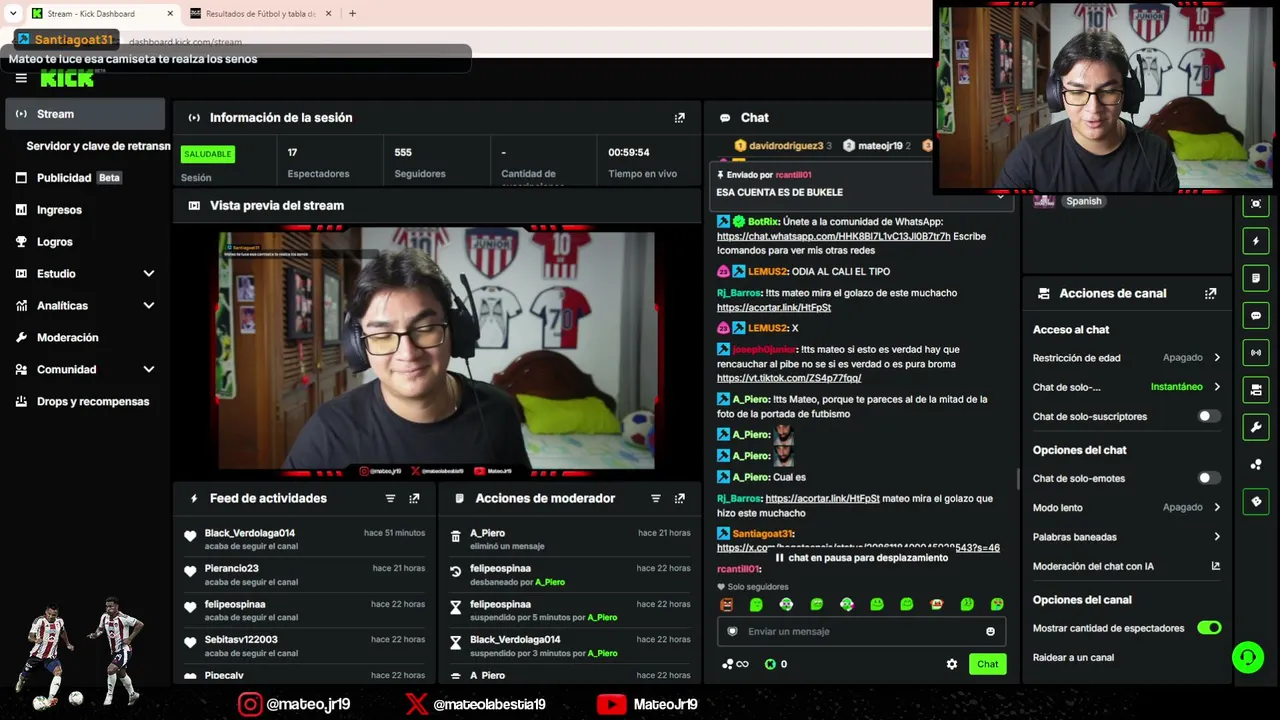Click the Spanish language tag
Screen dimensions: 1280x720
[x=1084, y=201]
